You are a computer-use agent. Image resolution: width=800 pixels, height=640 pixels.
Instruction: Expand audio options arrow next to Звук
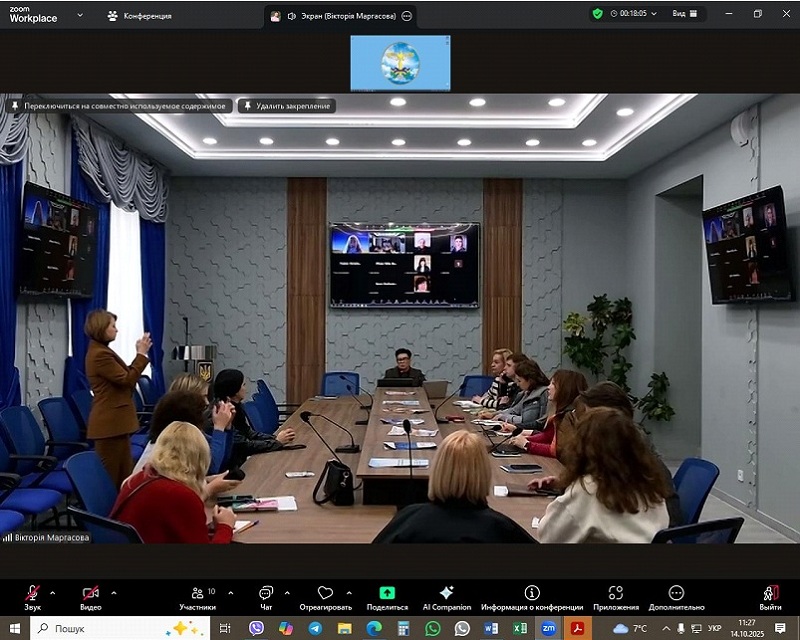pyautogui.click(x=53, y=592)
